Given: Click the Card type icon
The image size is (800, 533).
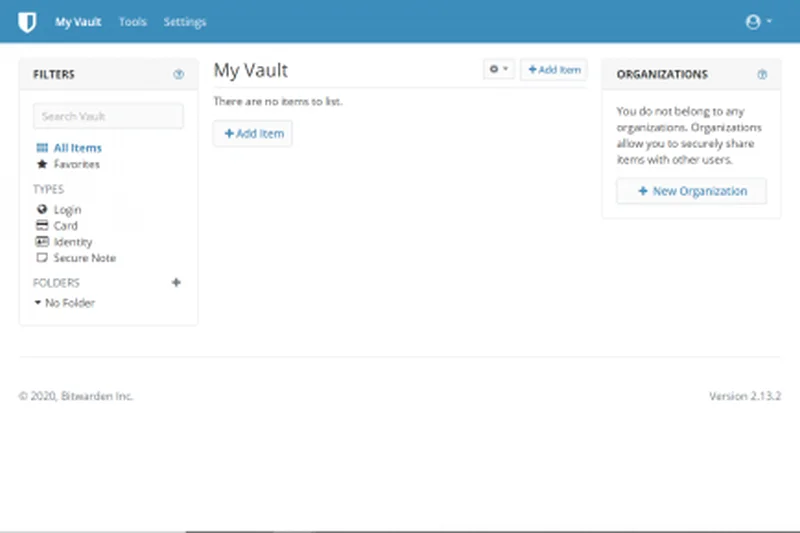Looking at the screenshot, I should point(42,226).
